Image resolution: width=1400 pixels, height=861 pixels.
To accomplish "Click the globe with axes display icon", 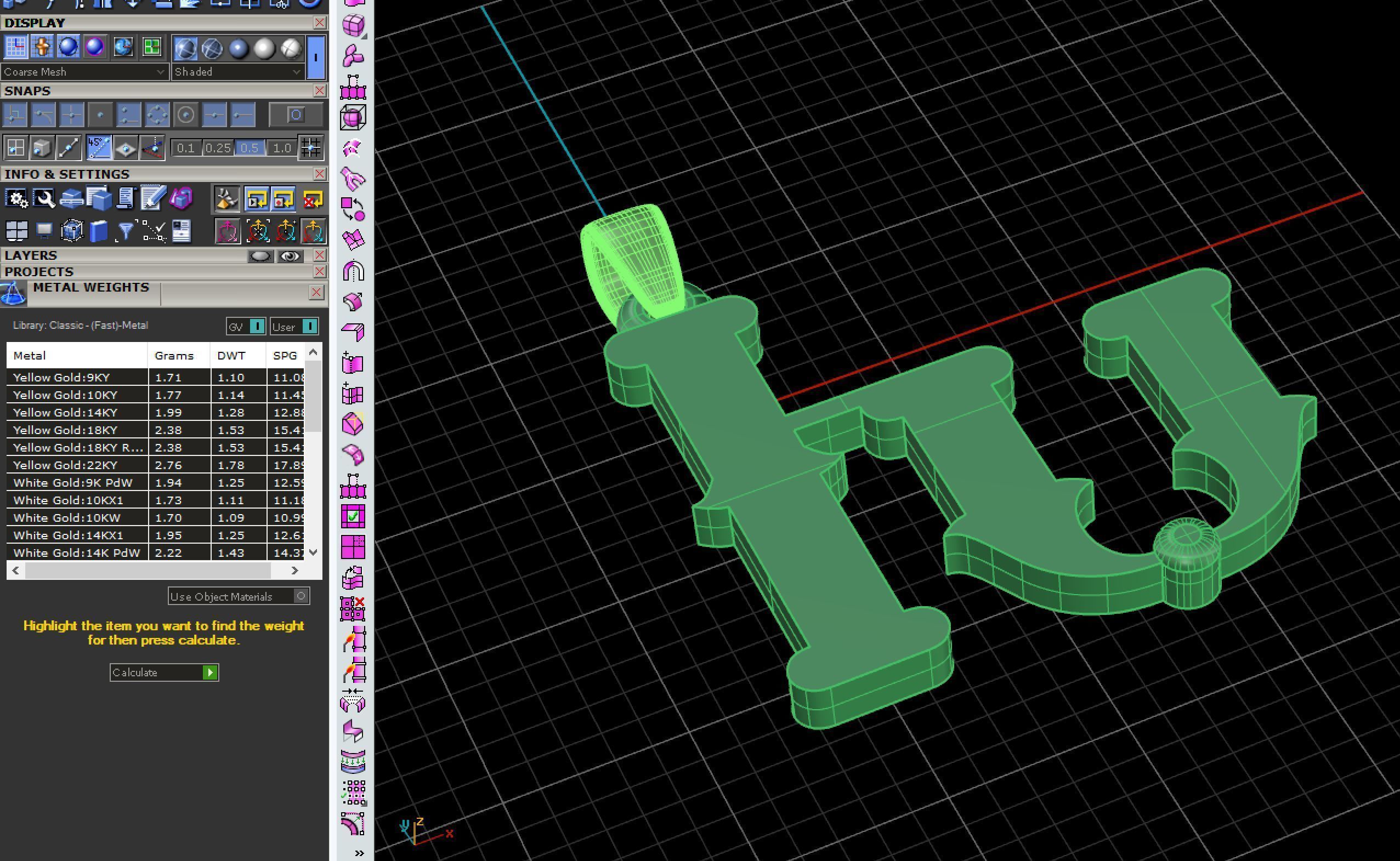I will pyautogui.click(x=123, y=47).
